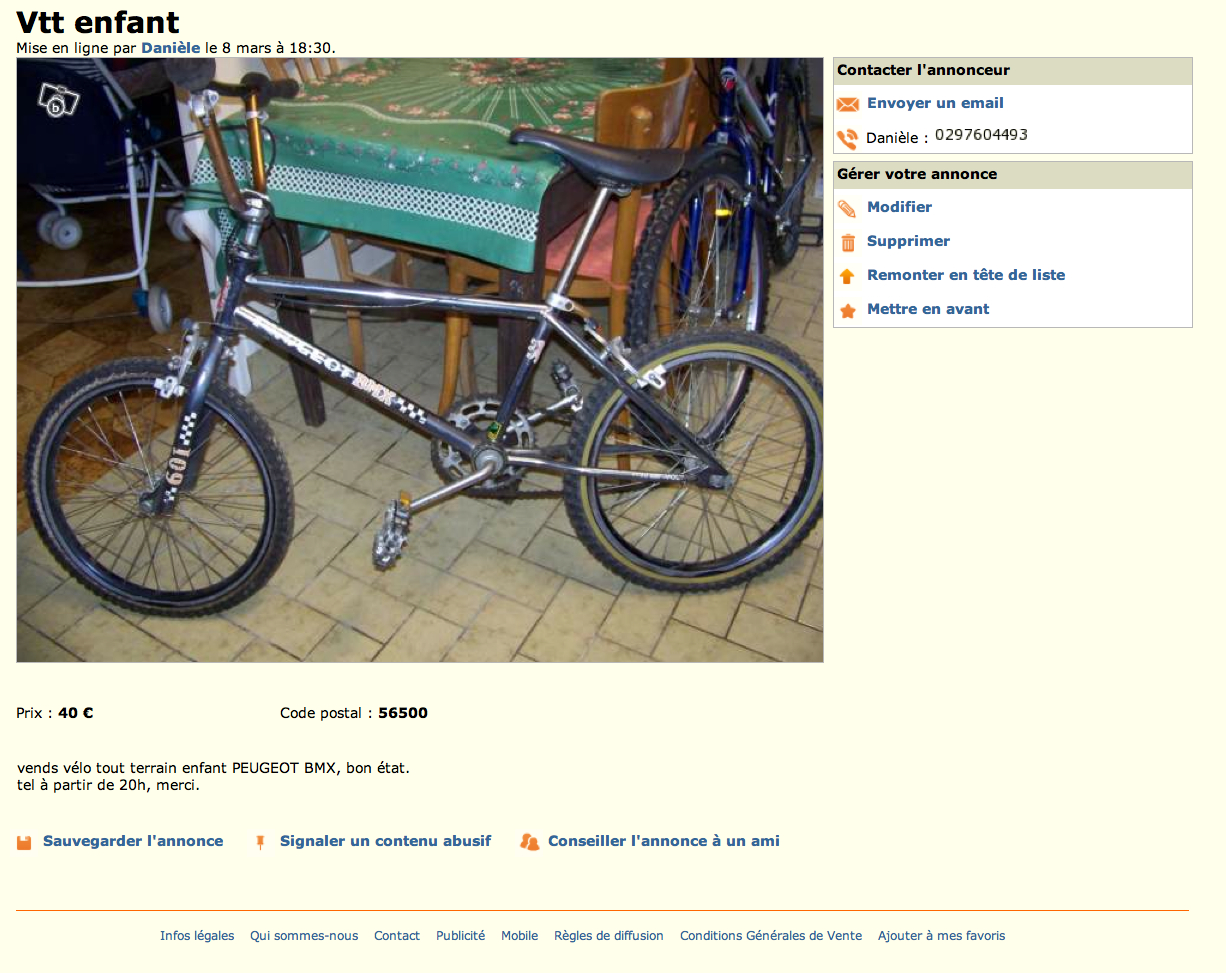The height and width of the screenshot is (973, 1226).
Task: Open Infos légales footer link
Action: pos(197,936)
